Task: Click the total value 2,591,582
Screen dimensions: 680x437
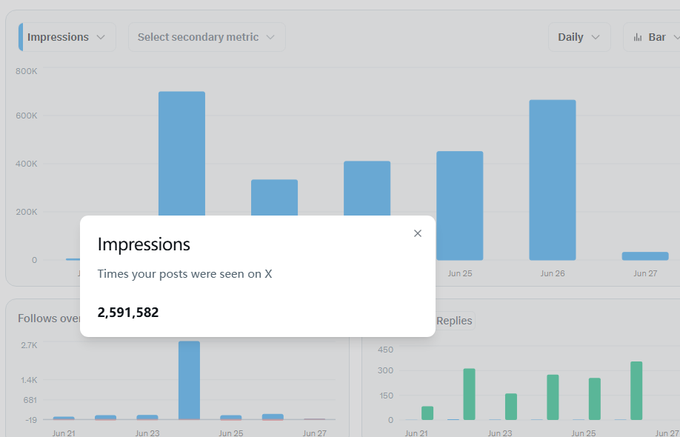Action: coord(128,313)
